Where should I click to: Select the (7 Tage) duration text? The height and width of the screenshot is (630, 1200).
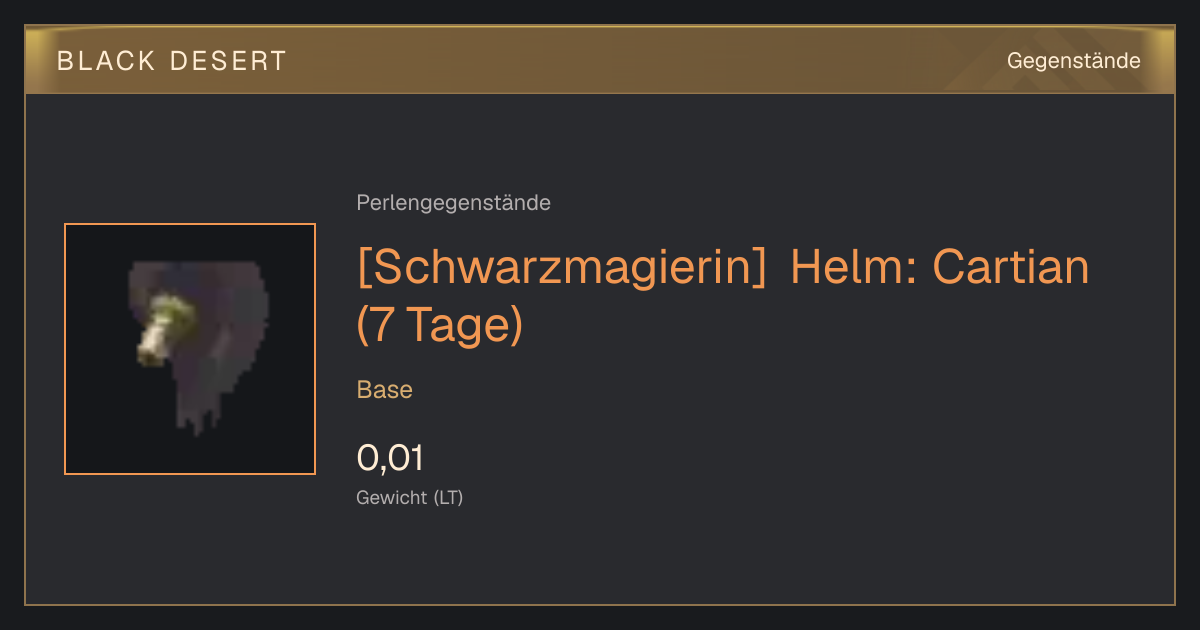pyautogui.click(x=440, y=326)
